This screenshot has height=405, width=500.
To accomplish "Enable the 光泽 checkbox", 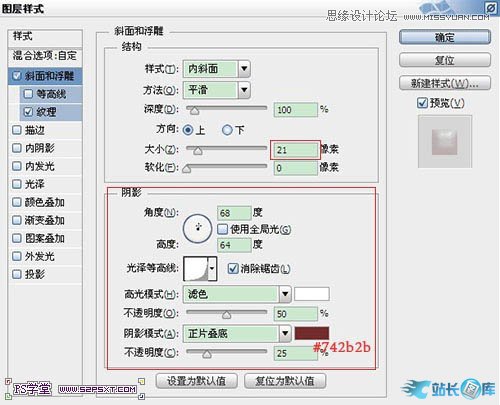I will click(17, 184).
